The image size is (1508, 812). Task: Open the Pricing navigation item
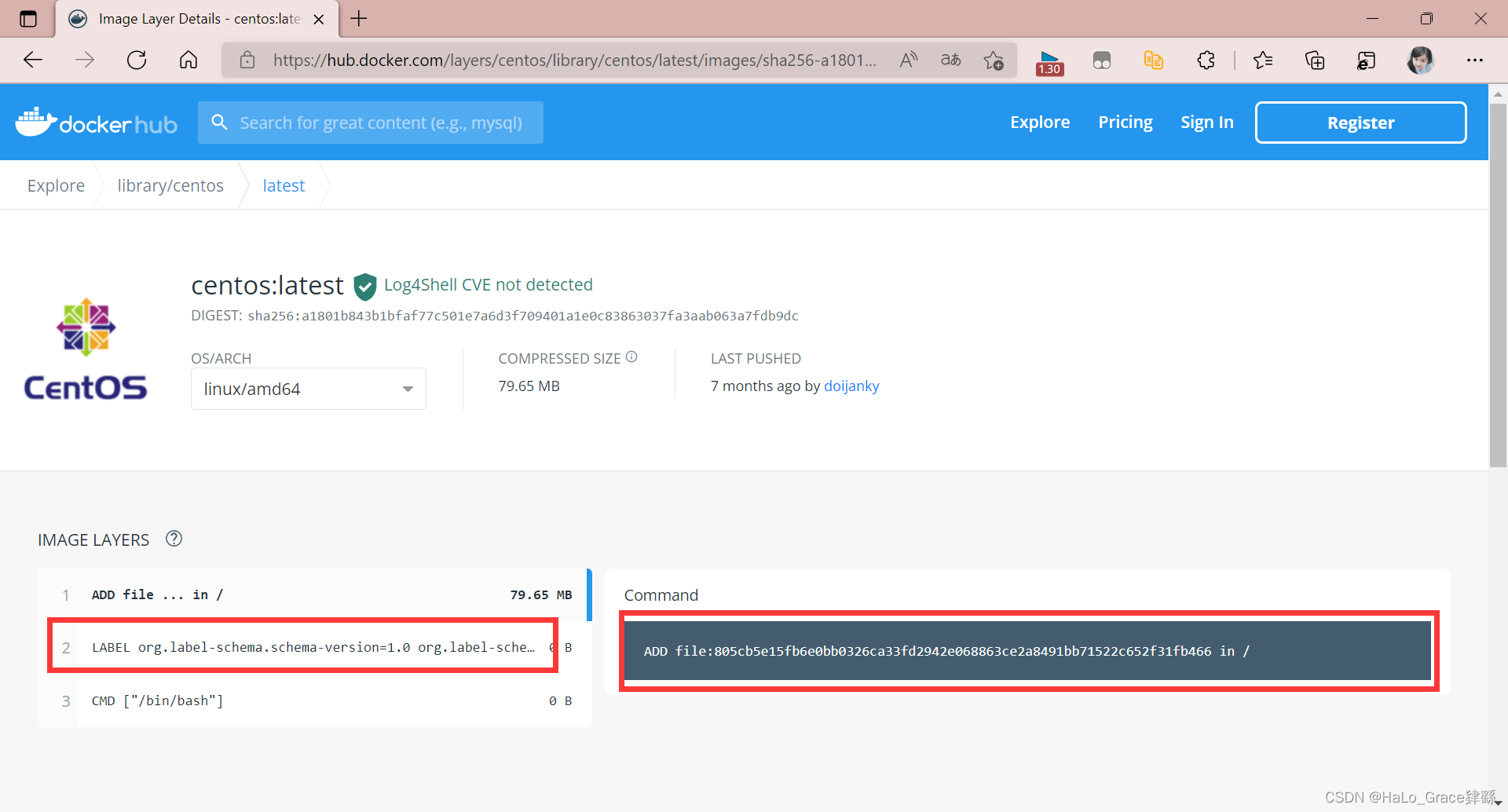1126,123
